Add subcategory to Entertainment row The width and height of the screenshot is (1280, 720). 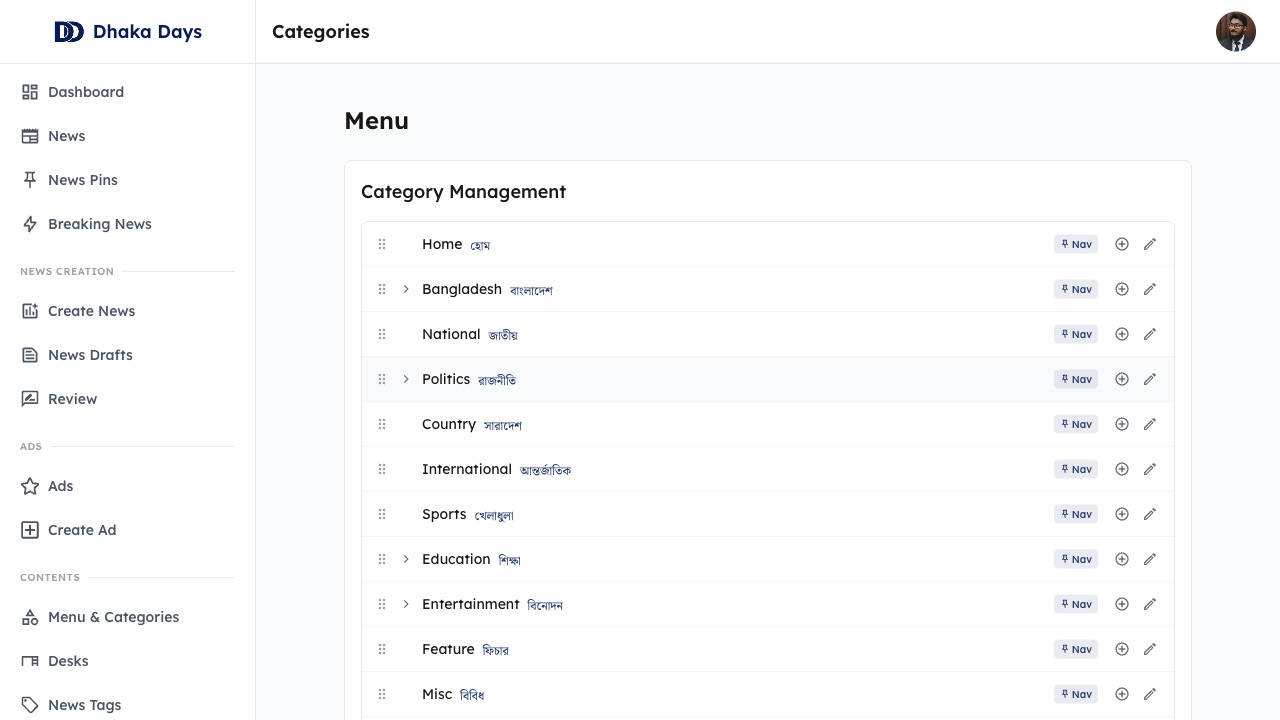click(1122, 604)
